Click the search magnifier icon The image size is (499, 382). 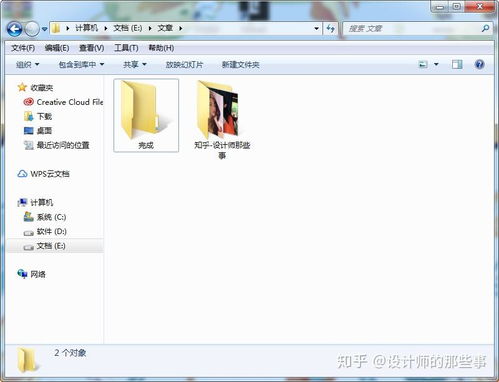pyautogui.click(x=485, y=29)
